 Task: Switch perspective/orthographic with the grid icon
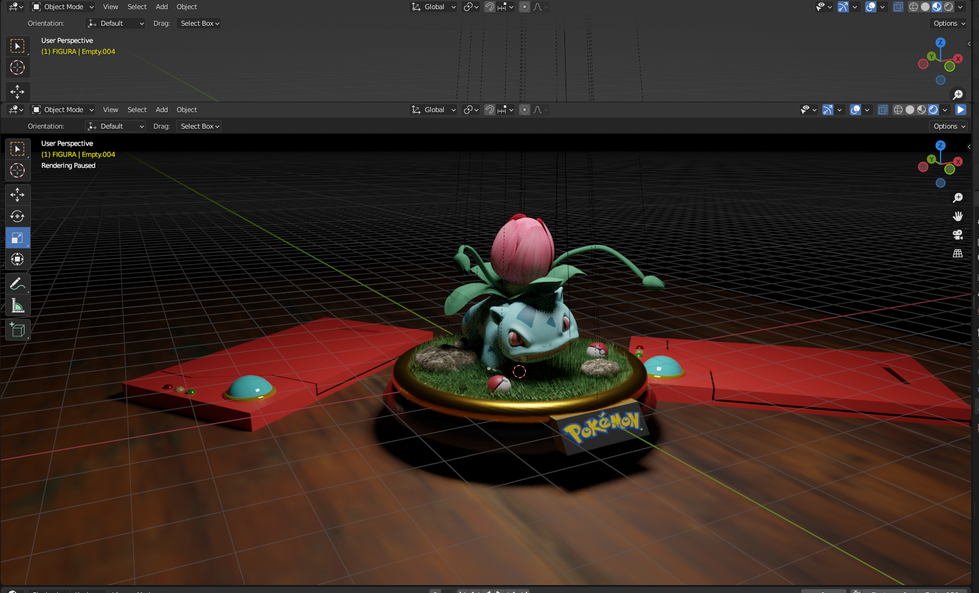(x=957, y=254)
